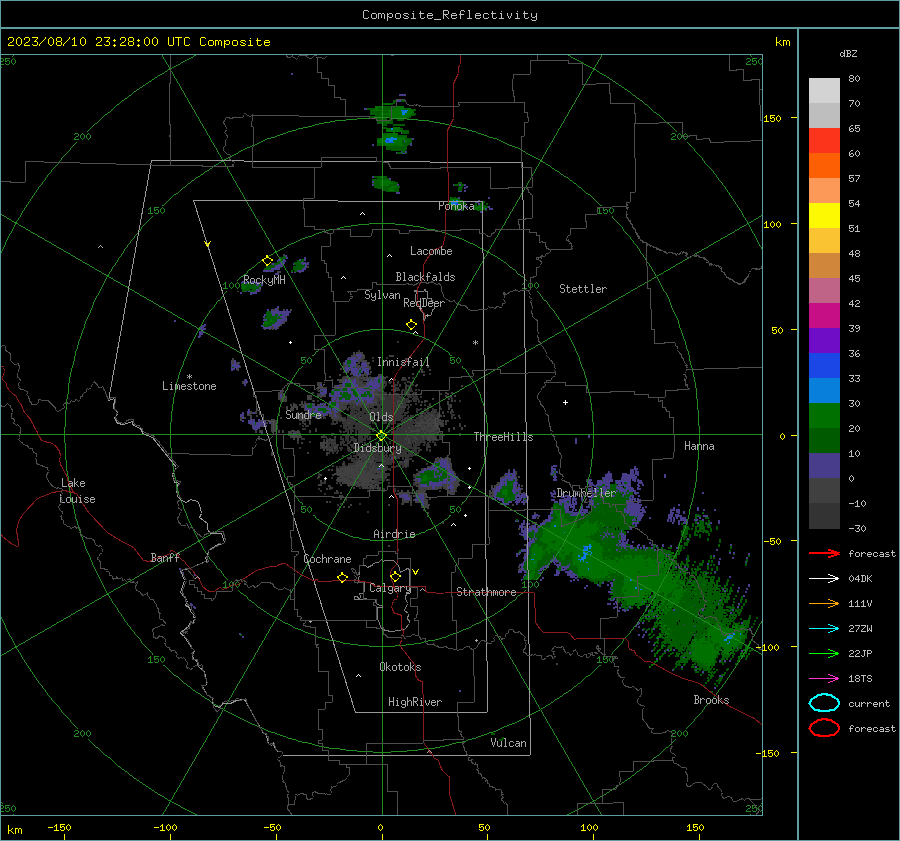Click the Innisfail city label
The image size is (900, 841).
click(x=403, y=362)
